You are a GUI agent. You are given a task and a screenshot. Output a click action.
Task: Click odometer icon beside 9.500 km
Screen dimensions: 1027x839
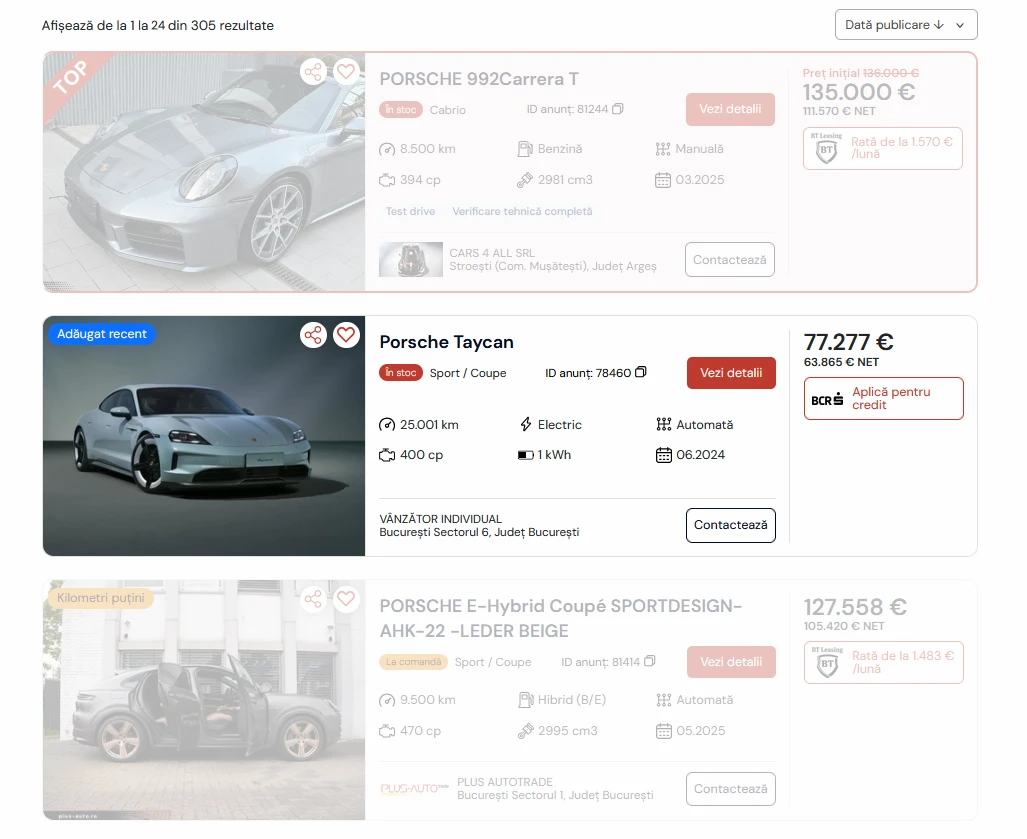[387, 700]
